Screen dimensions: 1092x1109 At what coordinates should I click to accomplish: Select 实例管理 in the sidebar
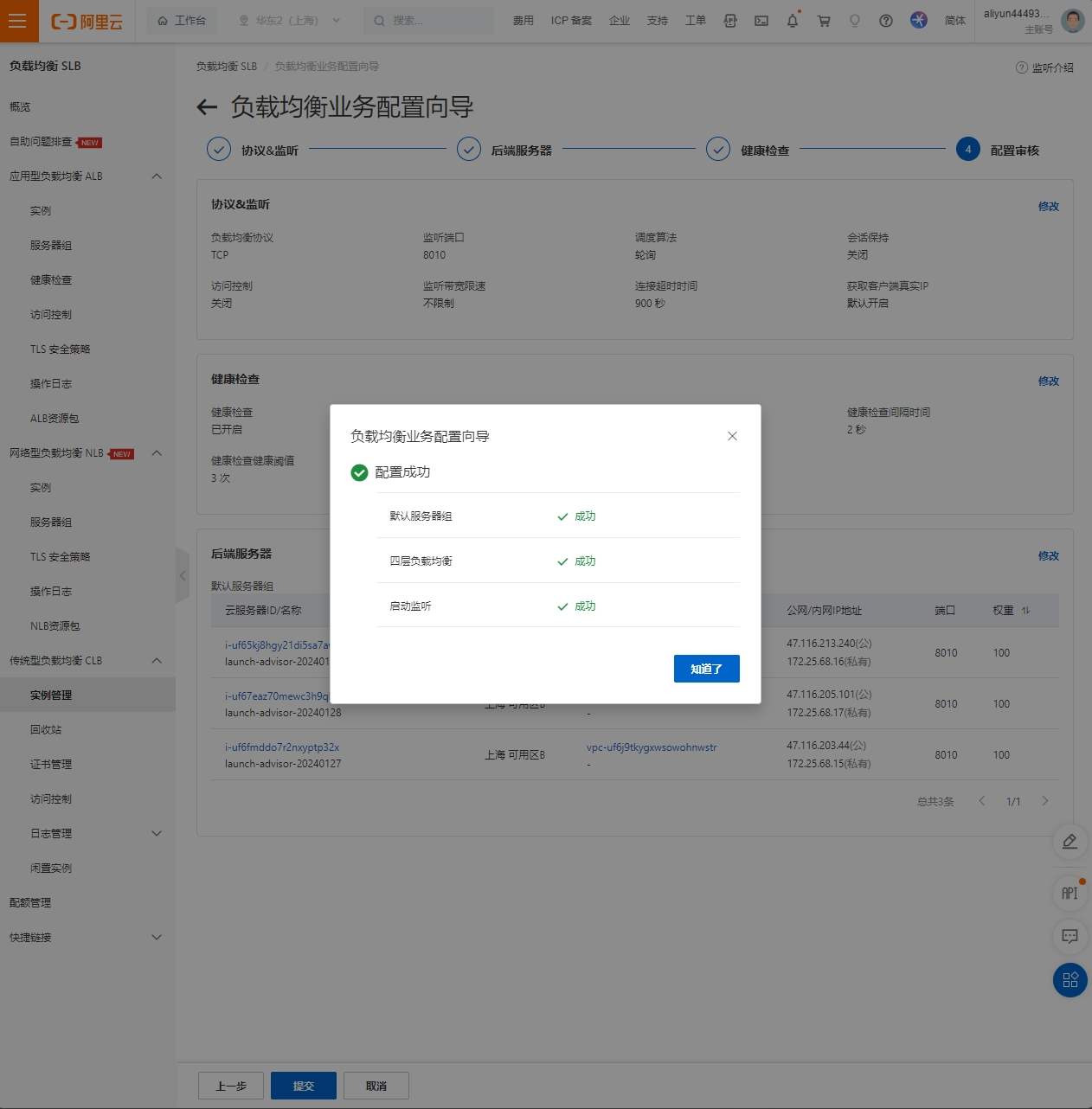[51, 696]
